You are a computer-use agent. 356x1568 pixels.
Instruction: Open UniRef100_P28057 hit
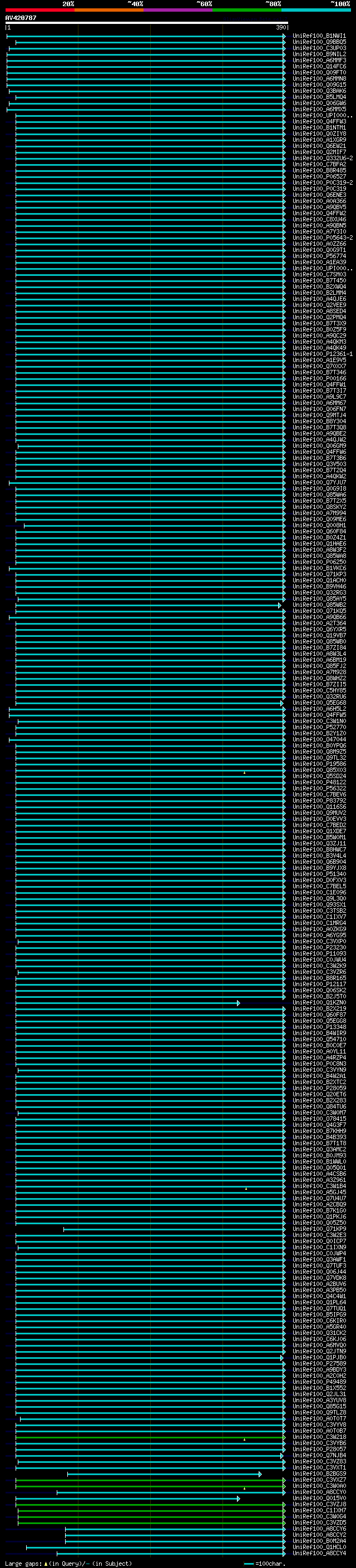click(x=319, y=1450)
